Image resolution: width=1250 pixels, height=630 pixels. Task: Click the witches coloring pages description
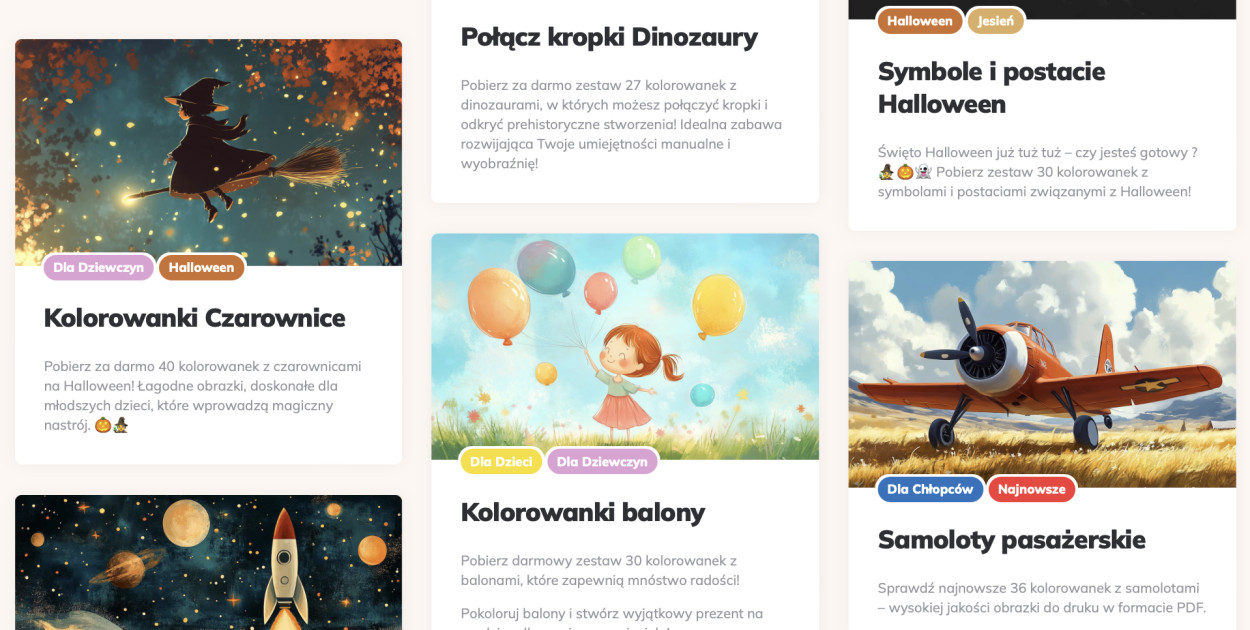203,396
